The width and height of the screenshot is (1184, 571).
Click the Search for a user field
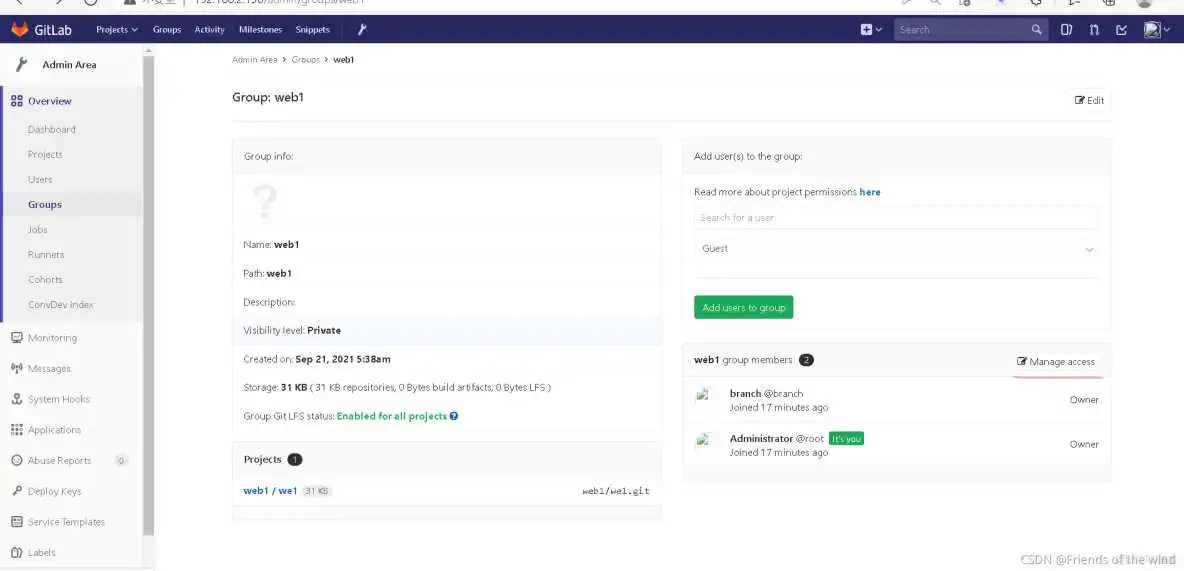tap(895, 217)
